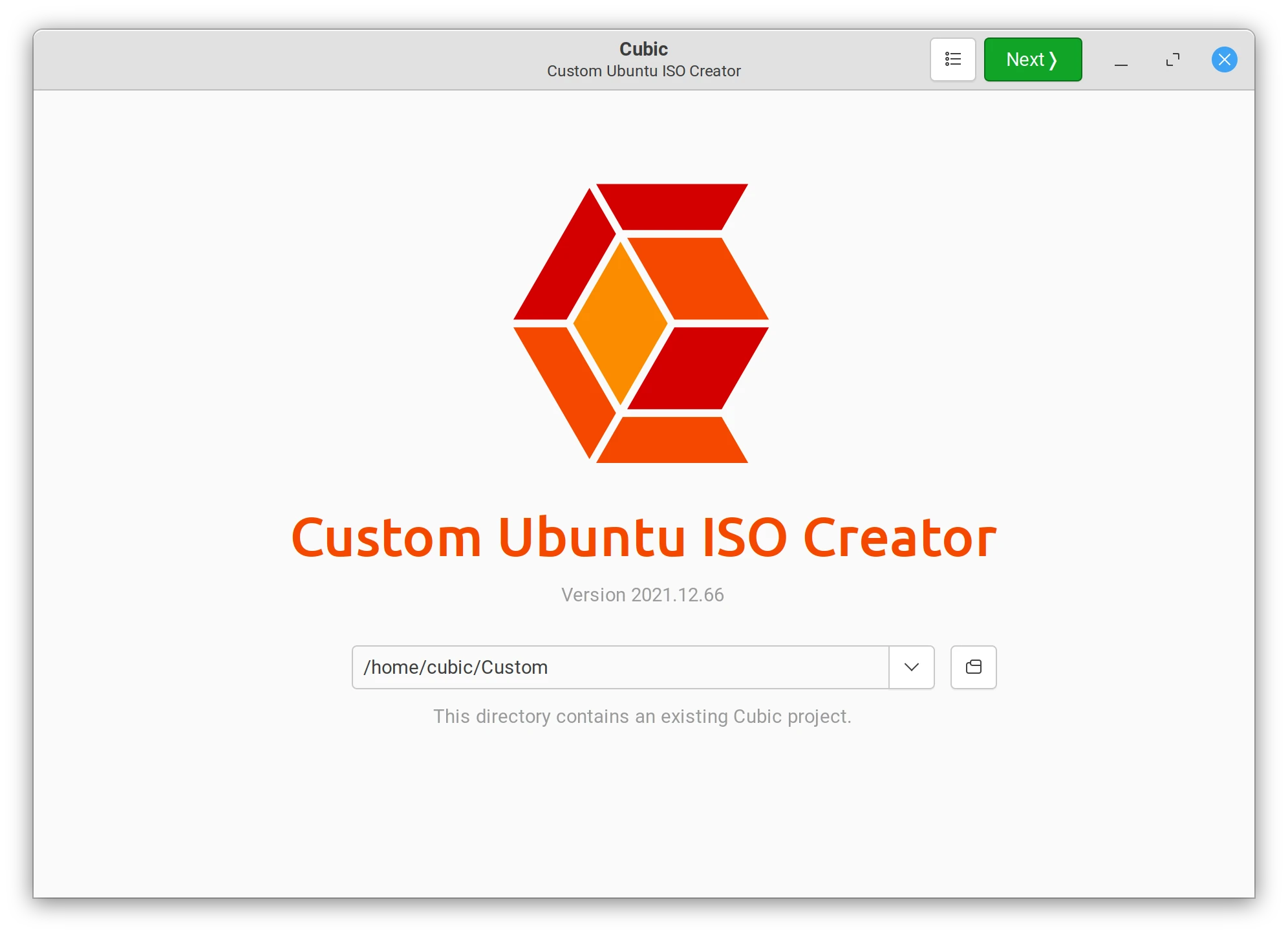Minimize the Cubic window
The image size is (1288, 935).
[1121, 60]
